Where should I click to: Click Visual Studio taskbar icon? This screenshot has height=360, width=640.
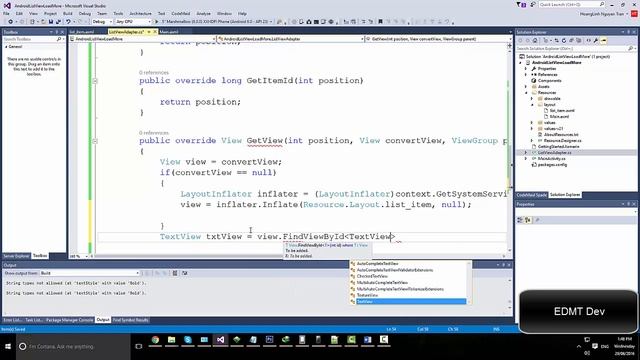coord(220,340)
